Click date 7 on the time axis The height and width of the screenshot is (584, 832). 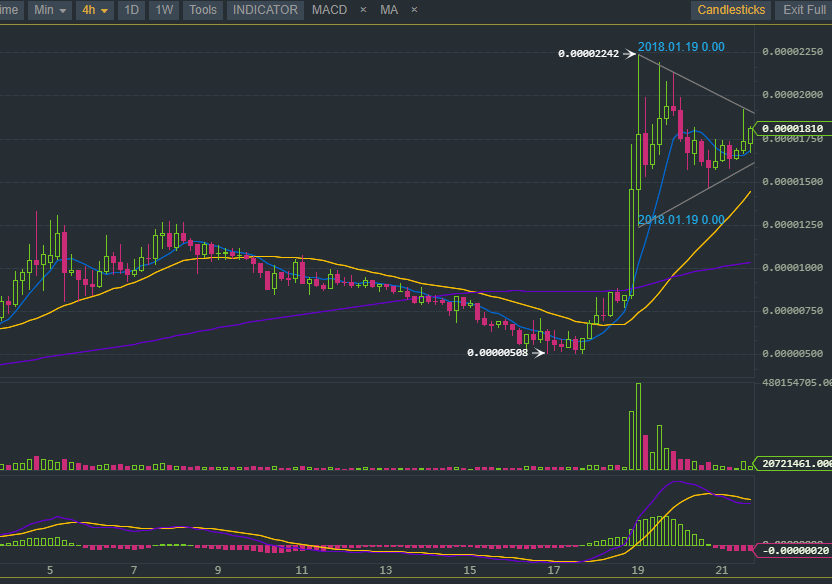tap(134, 570)
